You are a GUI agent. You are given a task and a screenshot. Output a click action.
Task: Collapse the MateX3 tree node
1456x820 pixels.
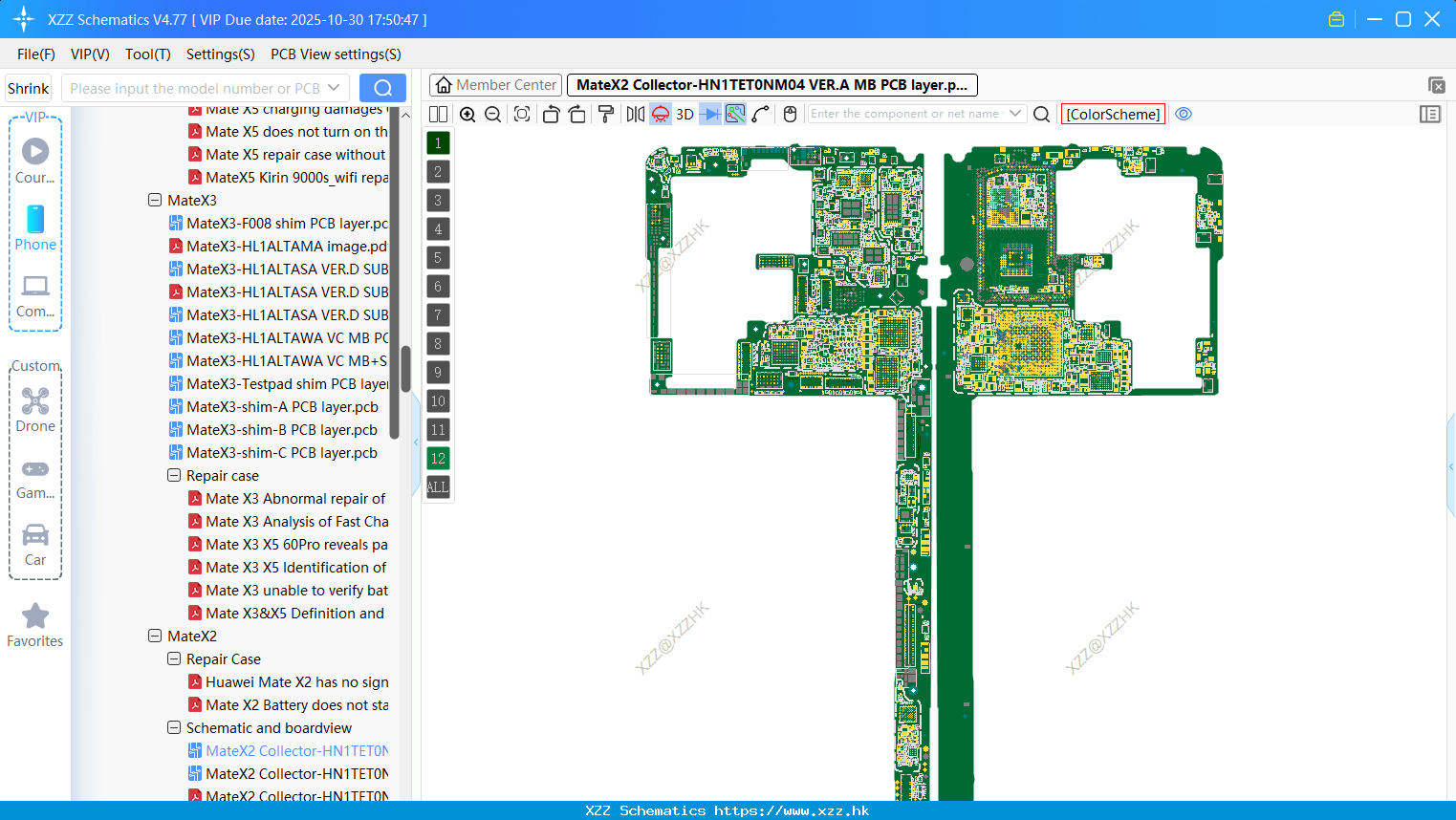155,201
